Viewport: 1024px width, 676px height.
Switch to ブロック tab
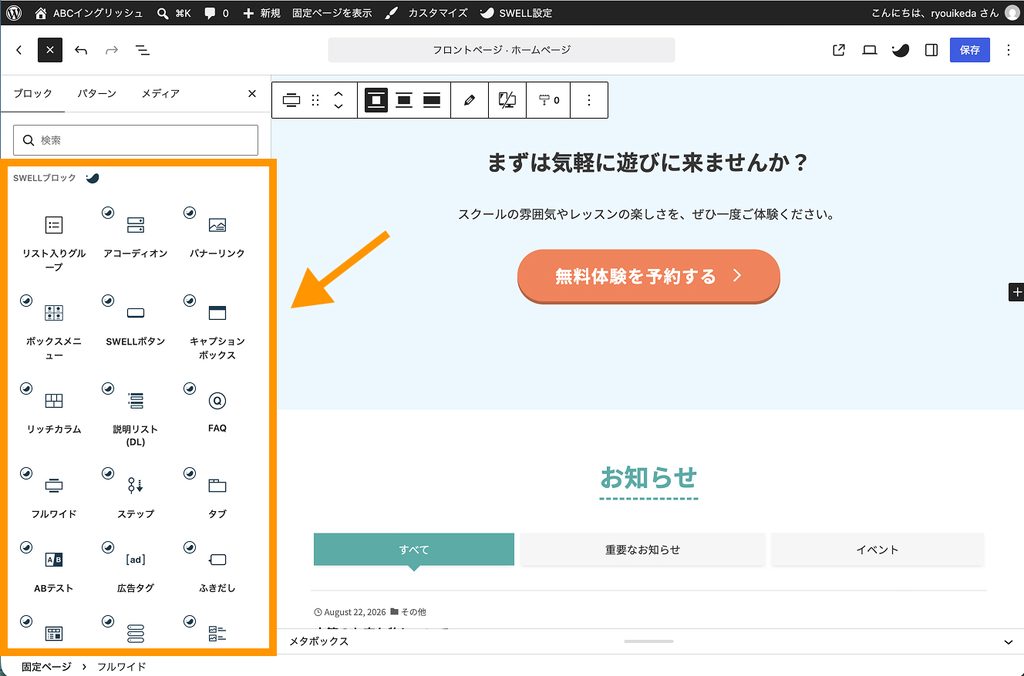(x=33, y=93)
